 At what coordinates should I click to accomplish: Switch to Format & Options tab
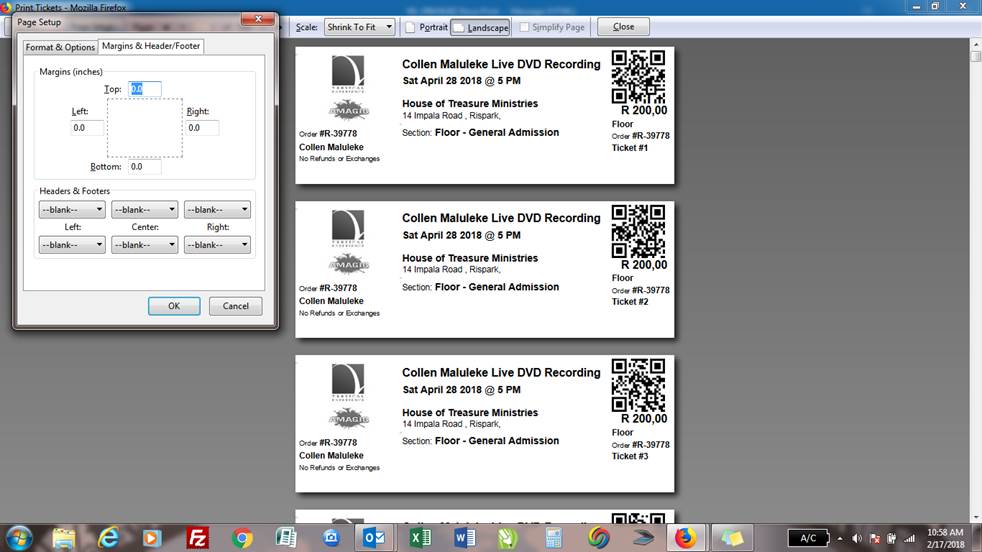[60, 47]
